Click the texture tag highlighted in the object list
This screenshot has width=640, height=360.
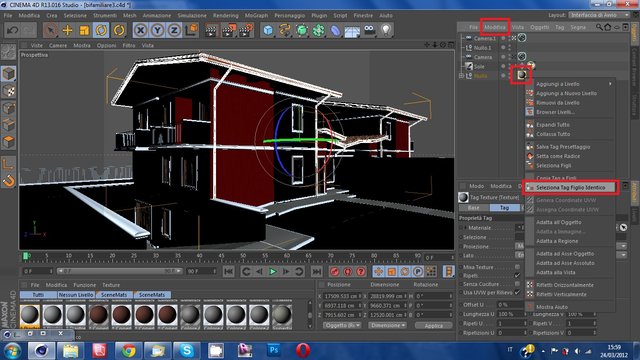point(521,75)
